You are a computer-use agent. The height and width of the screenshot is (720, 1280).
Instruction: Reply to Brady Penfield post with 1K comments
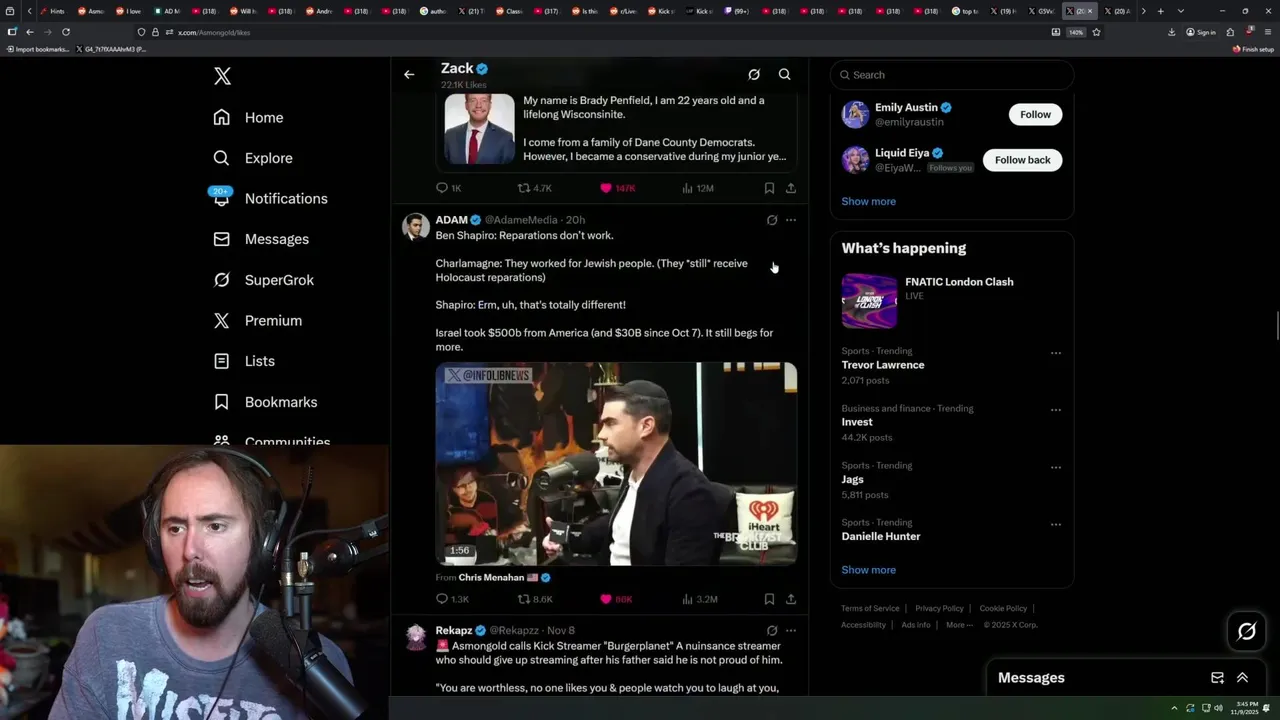click(x=448, y=188)
